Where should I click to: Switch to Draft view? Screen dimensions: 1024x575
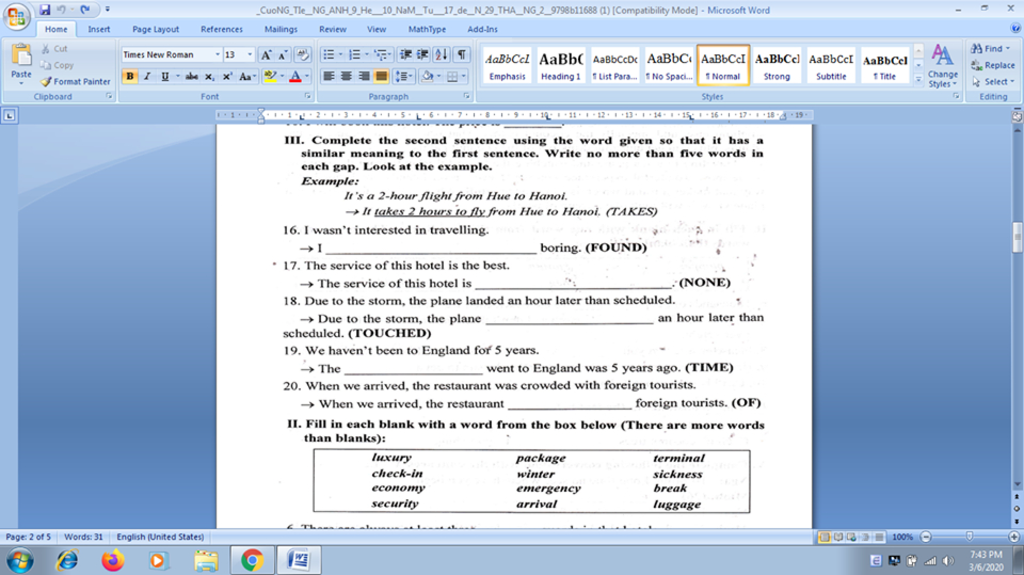click(x=880, y=537)
